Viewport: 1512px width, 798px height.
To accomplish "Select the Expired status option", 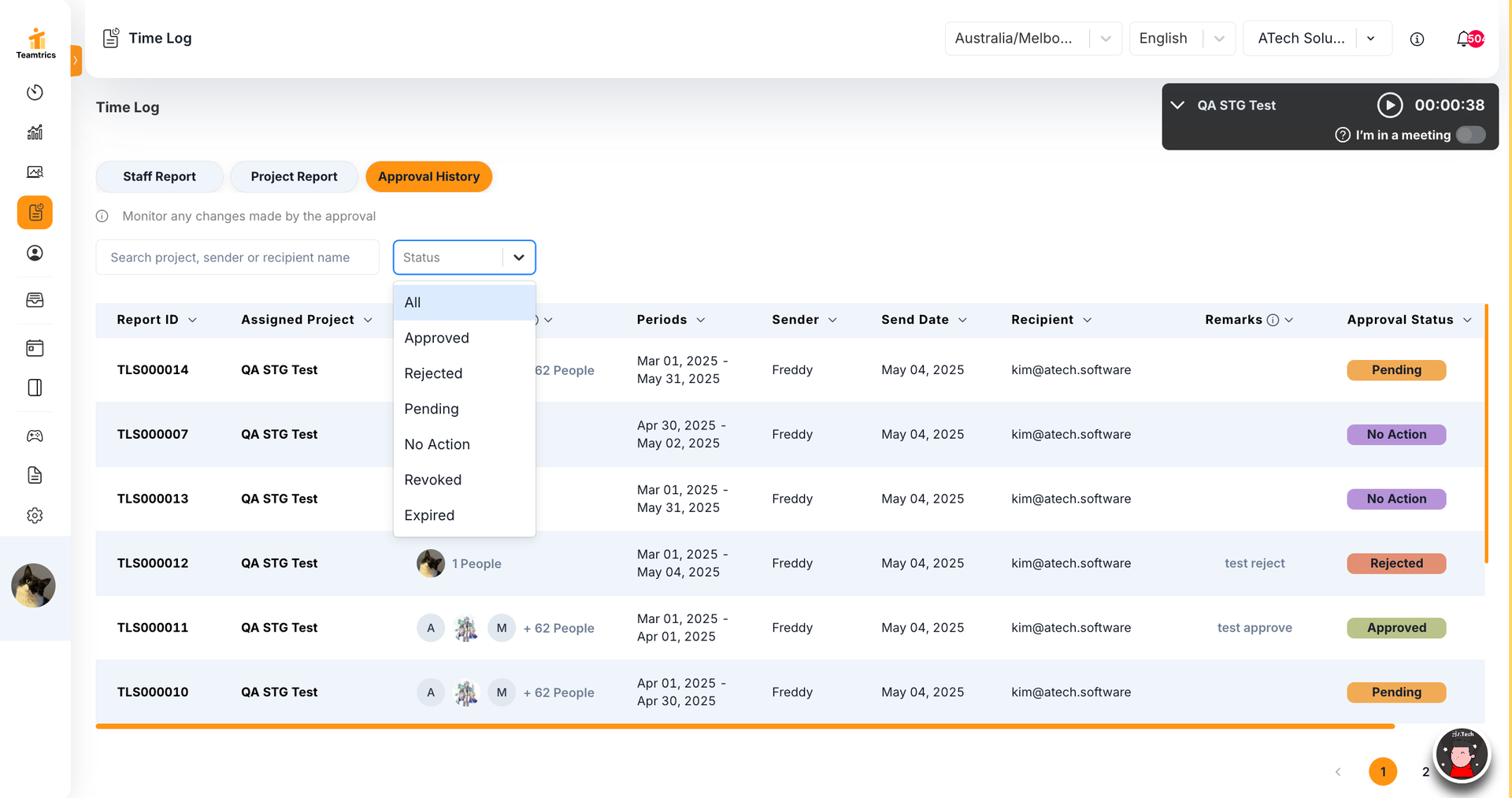I will (x=465, y=515).
